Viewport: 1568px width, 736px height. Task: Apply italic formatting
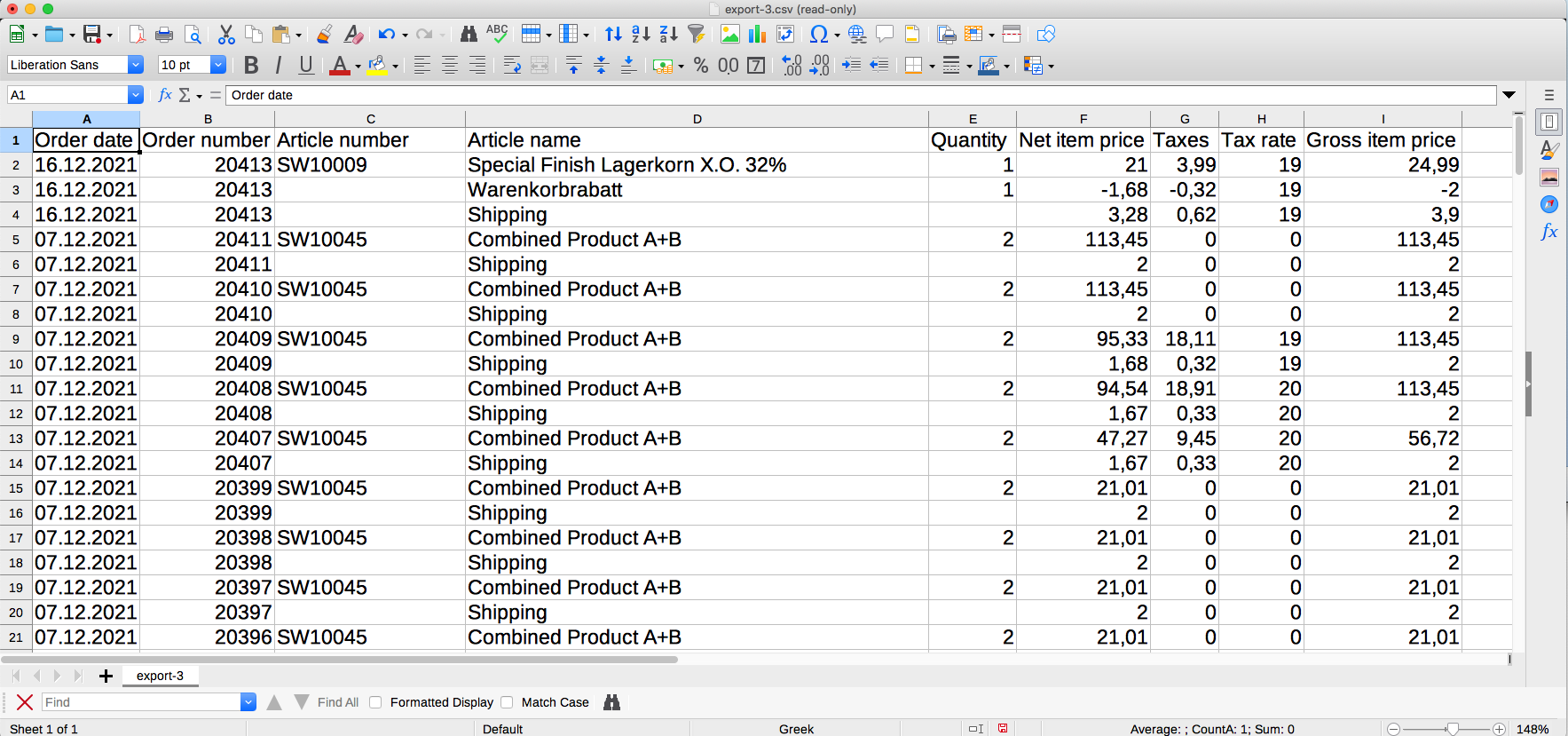click(x=279, y=65)
